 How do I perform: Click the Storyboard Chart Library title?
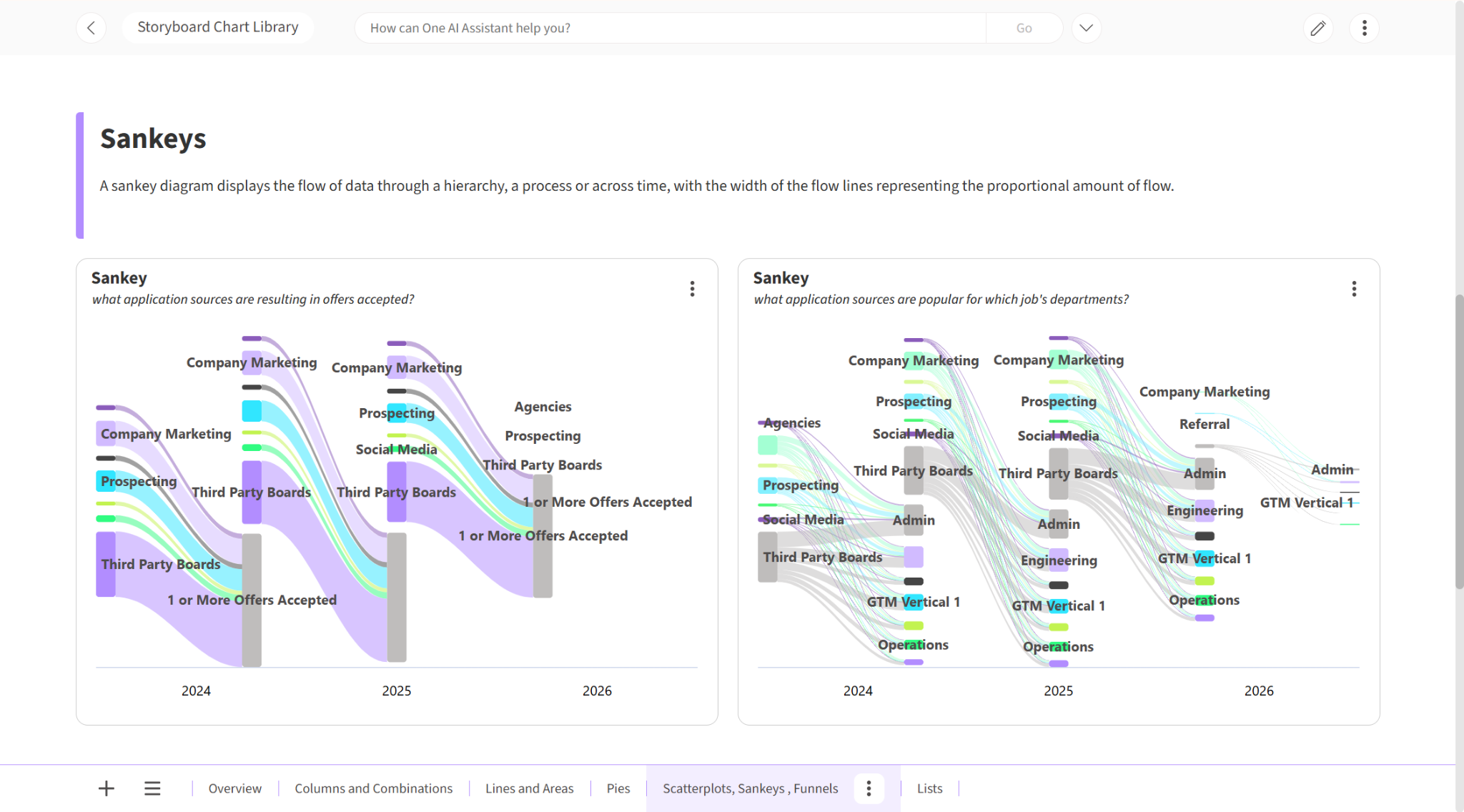(218, 27)
